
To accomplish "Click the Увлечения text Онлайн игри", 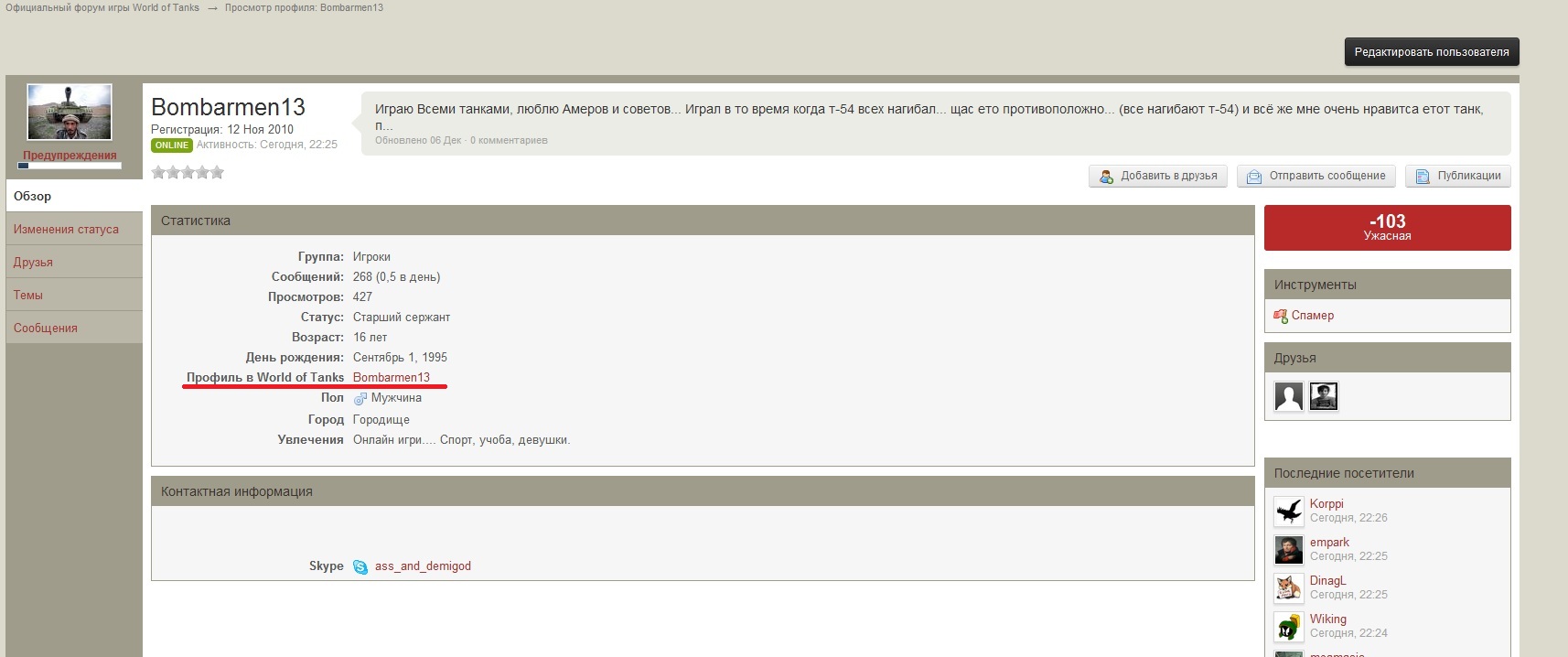I will [x=461, y=439].
